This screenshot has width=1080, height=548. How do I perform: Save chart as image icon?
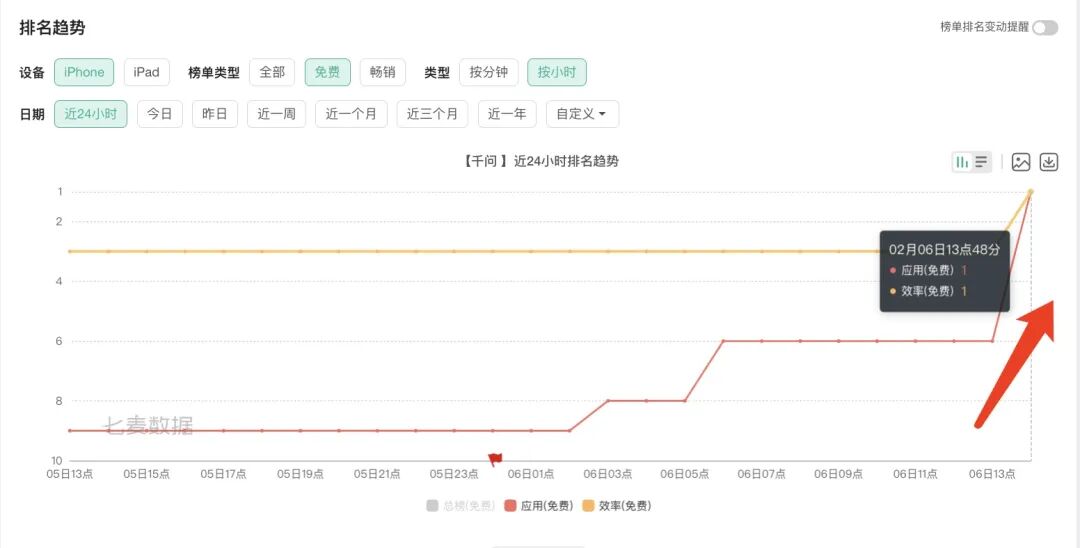click(1021, 162)
